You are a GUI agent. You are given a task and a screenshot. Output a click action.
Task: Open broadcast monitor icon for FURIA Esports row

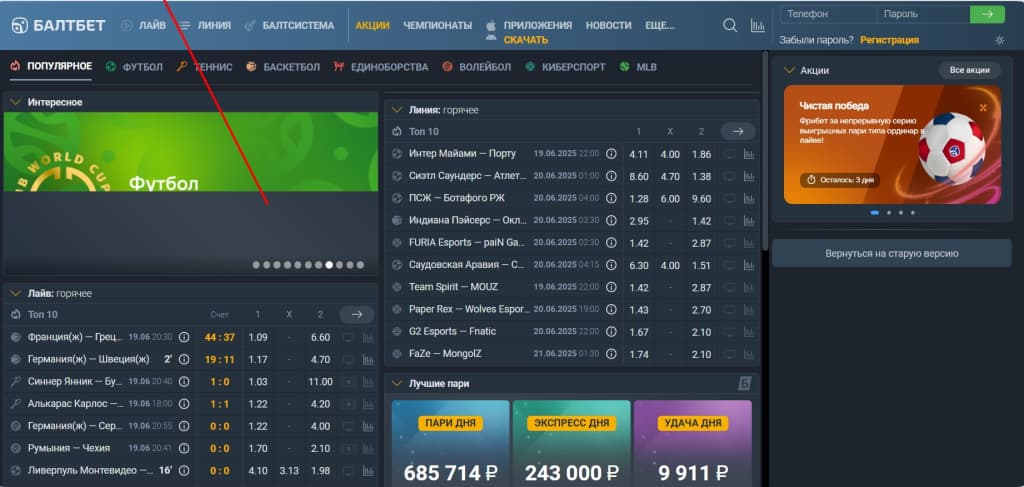coord(729,243)
